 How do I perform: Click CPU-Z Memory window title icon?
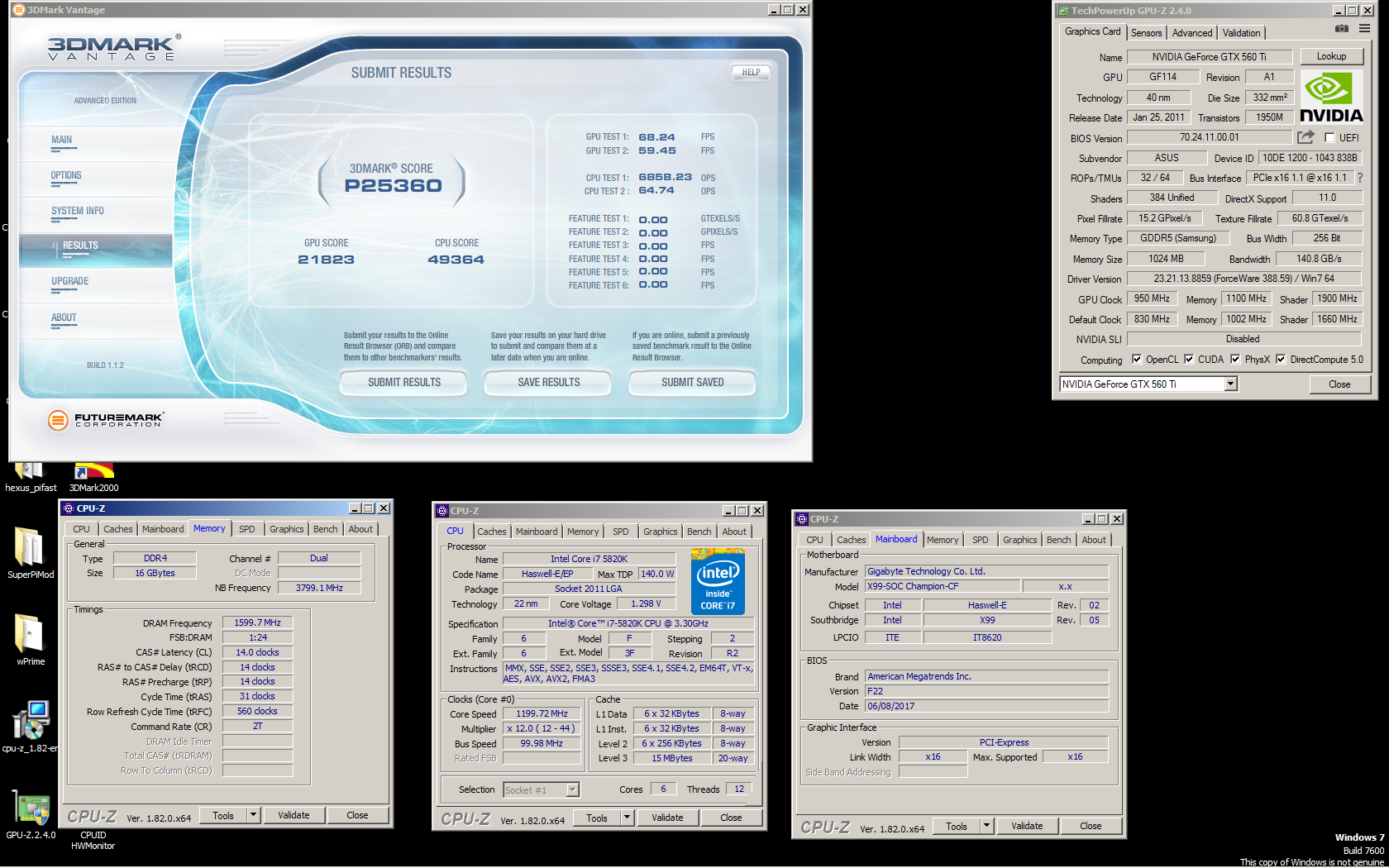click(x=68, y=508)
